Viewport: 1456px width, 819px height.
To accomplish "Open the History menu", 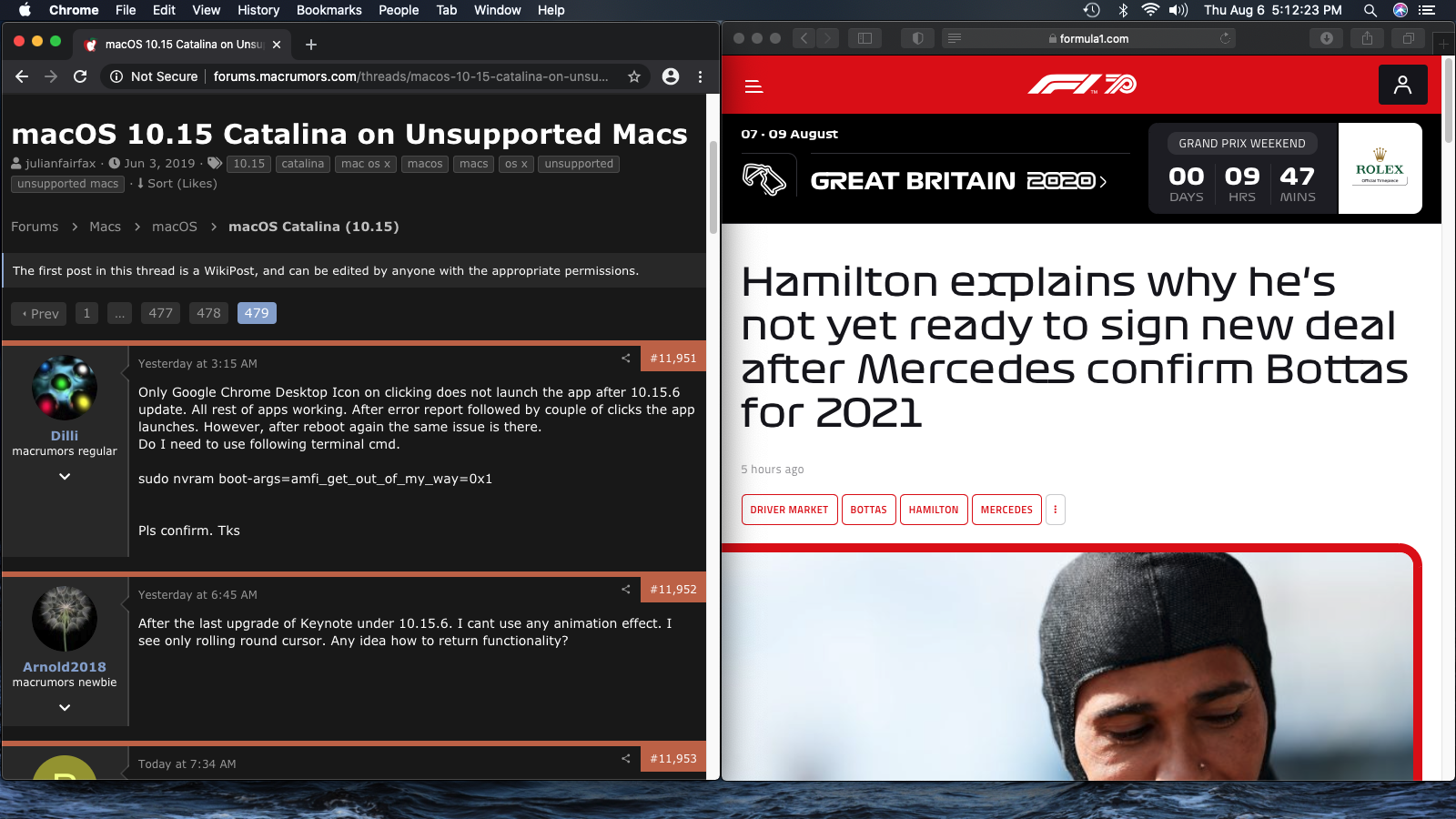I will (x=258, y=10).
